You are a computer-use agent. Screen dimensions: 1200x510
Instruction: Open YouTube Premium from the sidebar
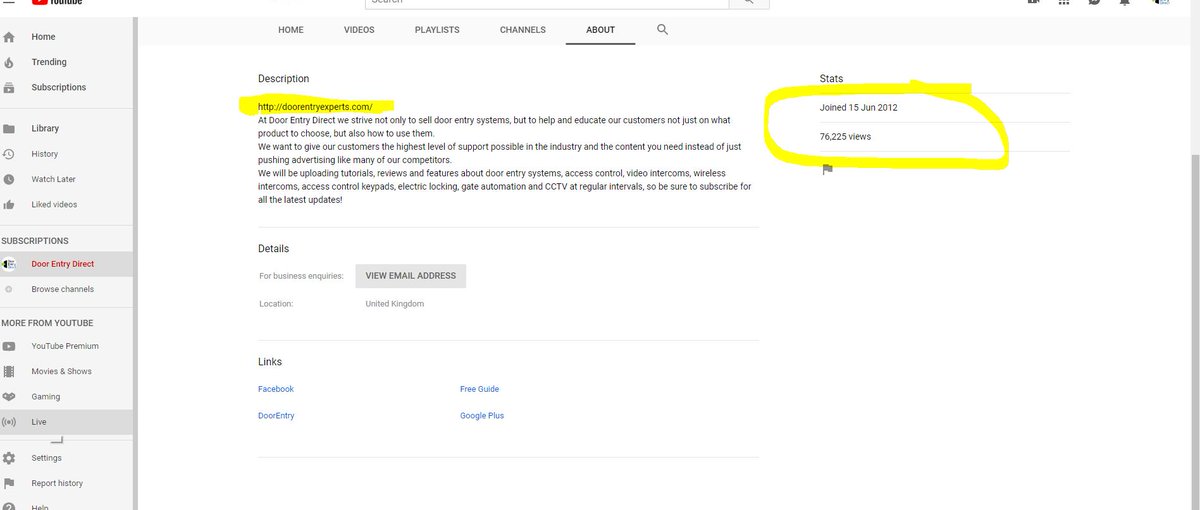click(66, 346)
